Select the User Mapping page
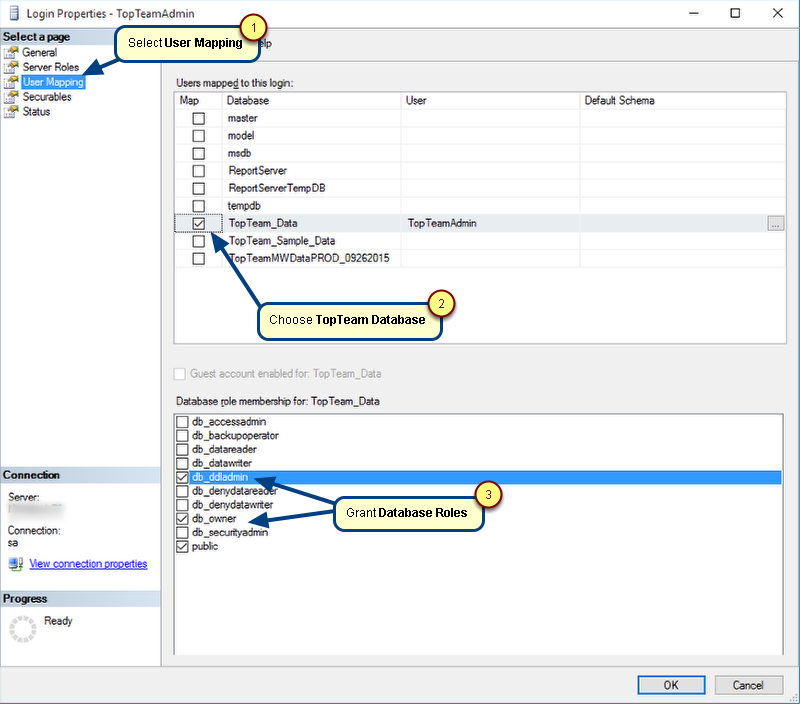800x704 pixels. [53, 82]
